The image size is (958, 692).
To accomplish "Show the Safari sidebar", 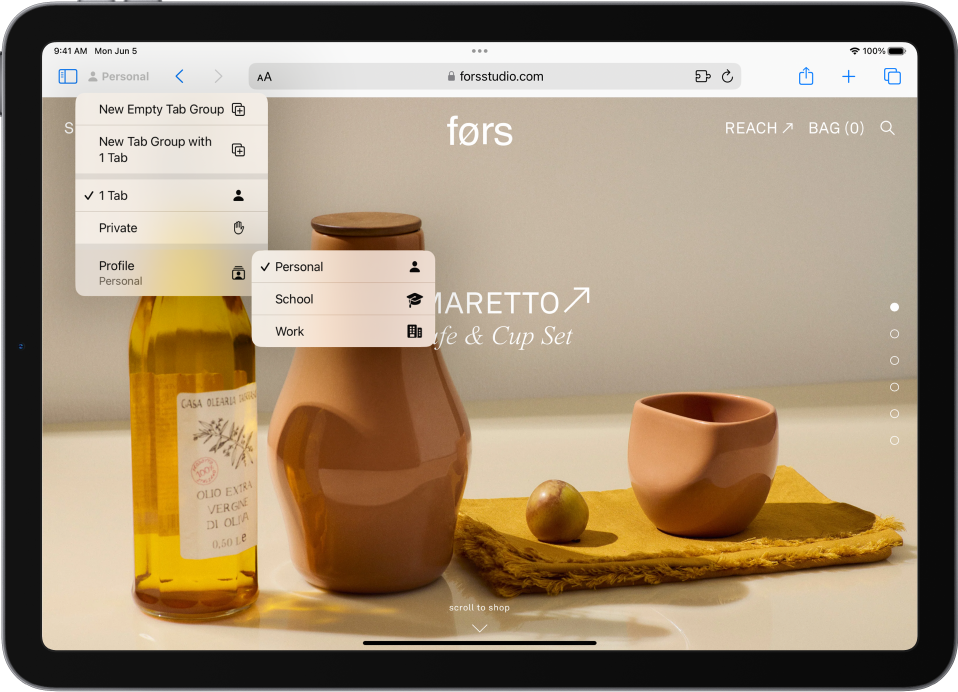I will 67,76.
